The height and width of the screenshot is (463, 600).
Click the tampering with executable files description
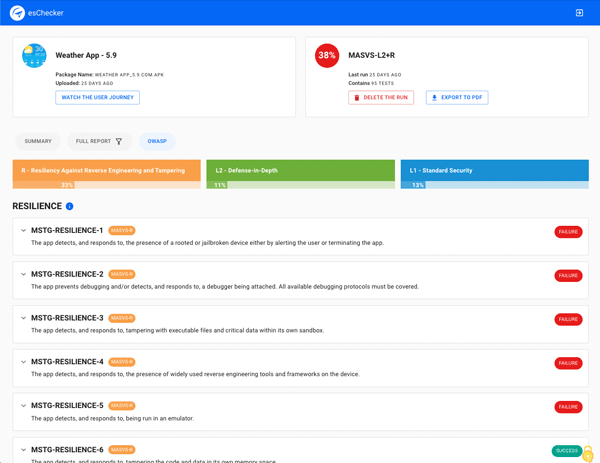click(x=178, y=331)
